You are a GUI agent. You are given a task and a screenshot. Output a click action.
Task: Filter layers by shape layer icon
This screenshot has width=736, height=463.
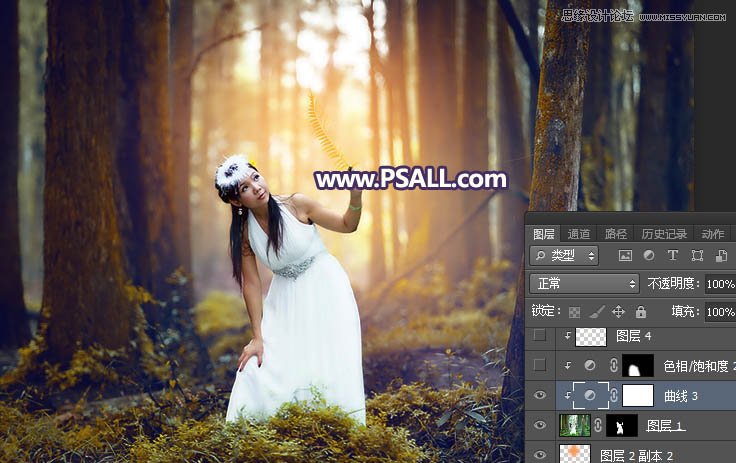click(697, 255)
